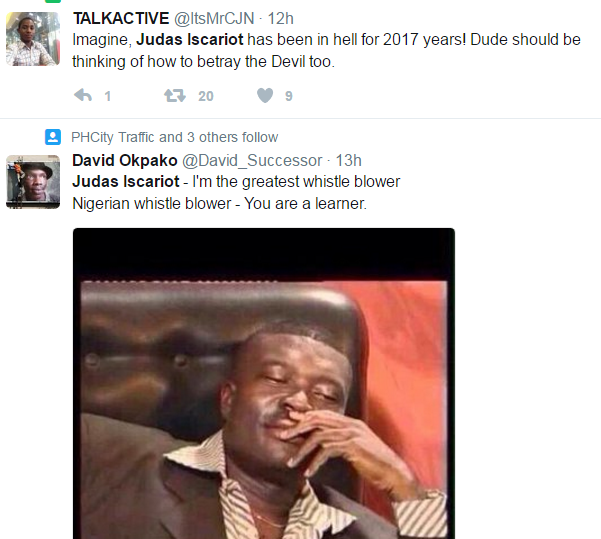Click 'PHCity Traffic and 3 others follow'
601x539 pixels.
click(174, 137)
